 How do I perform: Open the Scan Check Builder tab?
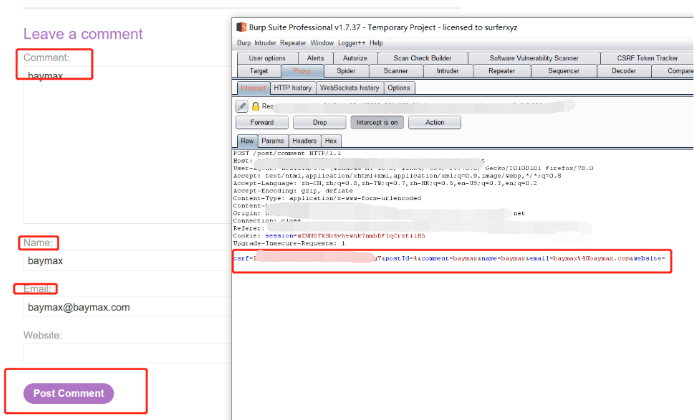click(423, 58)
